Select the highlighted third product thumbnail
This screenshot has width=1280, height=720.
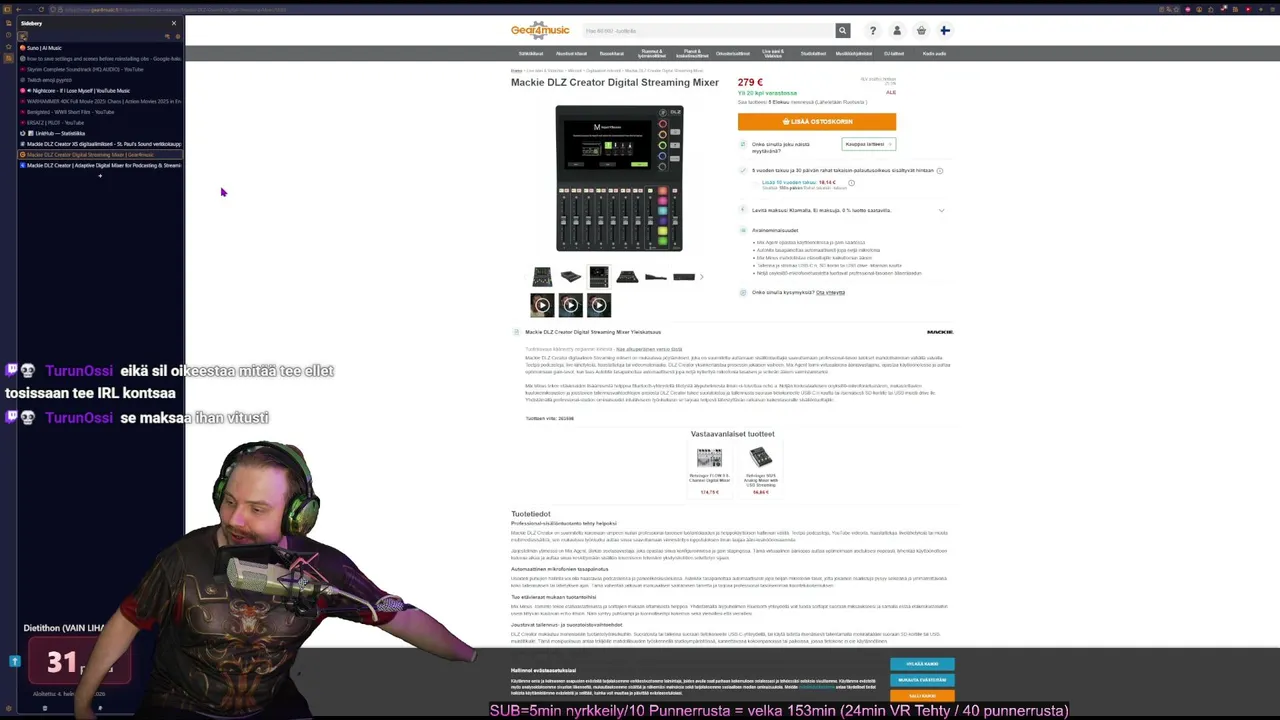(x=598, y=277)
